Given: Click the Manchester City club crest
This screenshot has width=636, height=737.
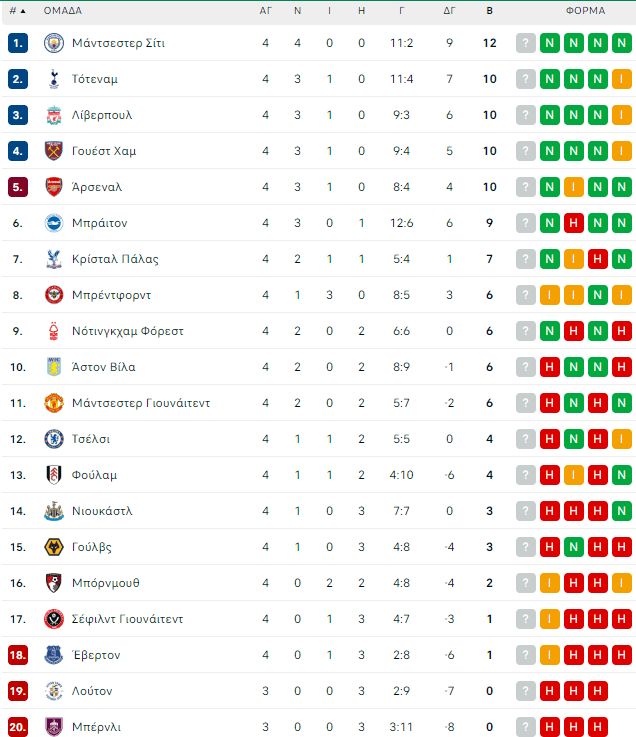Looking at the screenshot, I should [53, 43].
